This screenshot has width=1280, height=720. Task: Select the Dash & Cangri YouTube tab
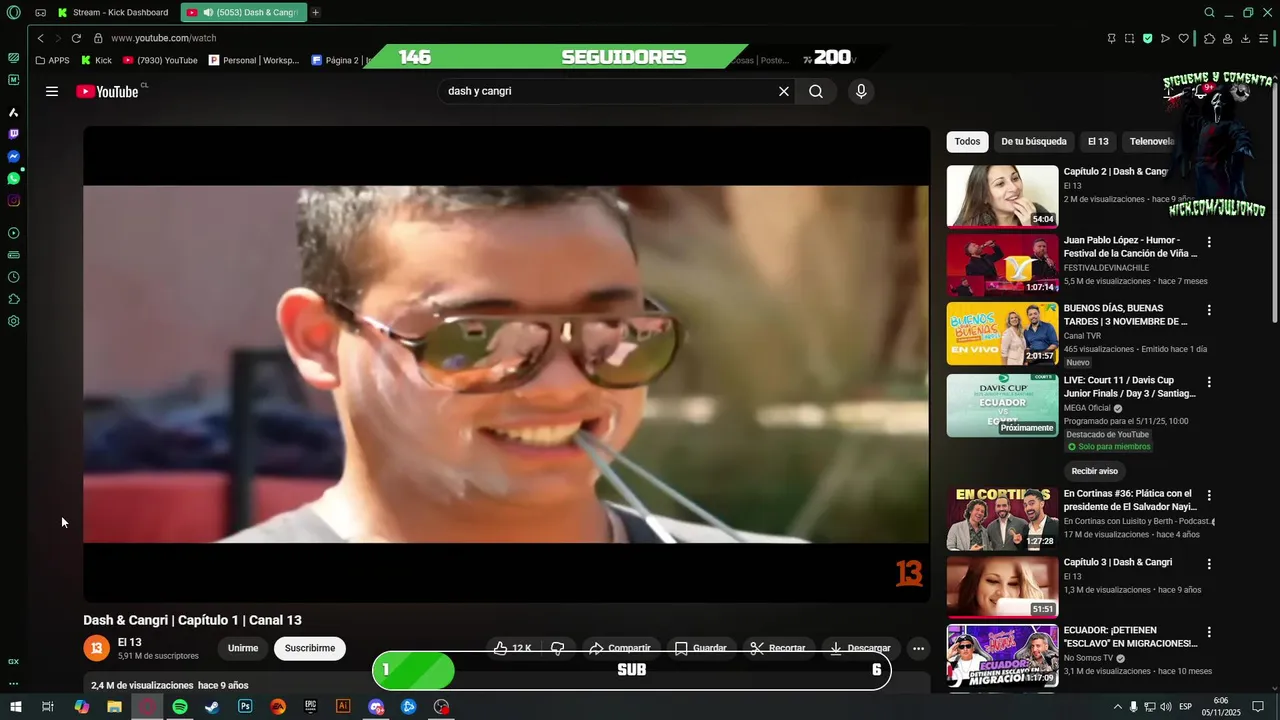(x=243, y=12)
